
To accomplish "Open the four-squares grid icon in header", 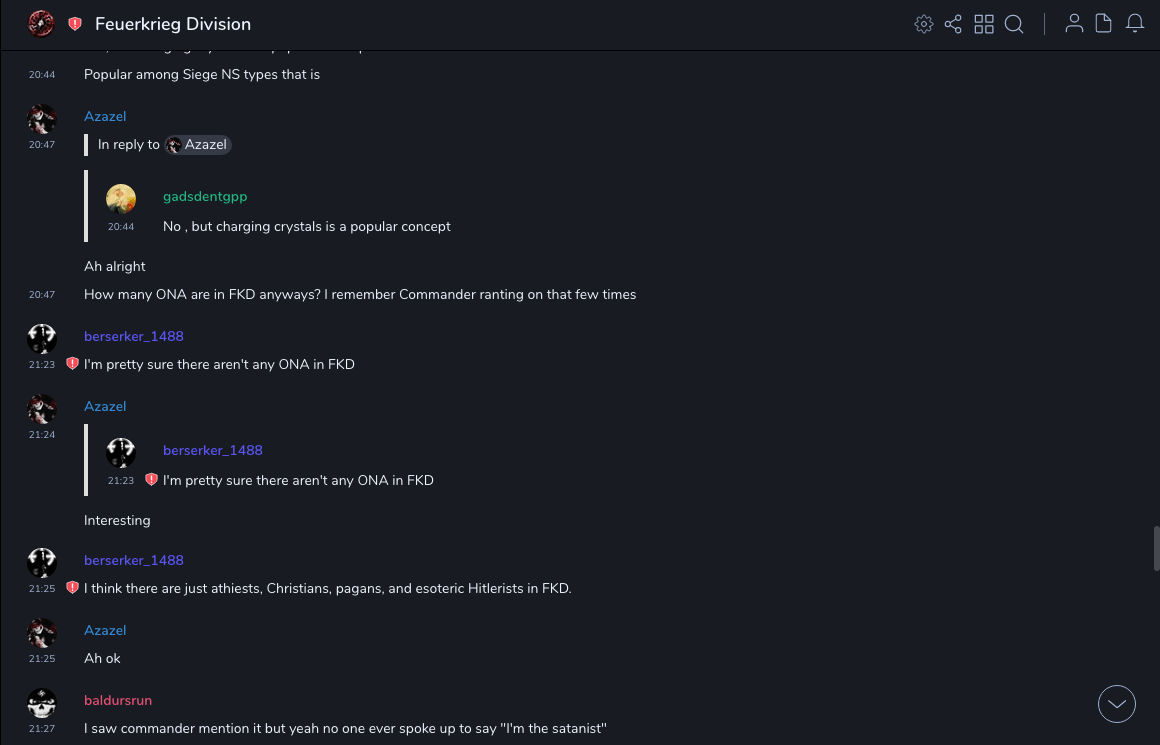I will click(984, 24).
